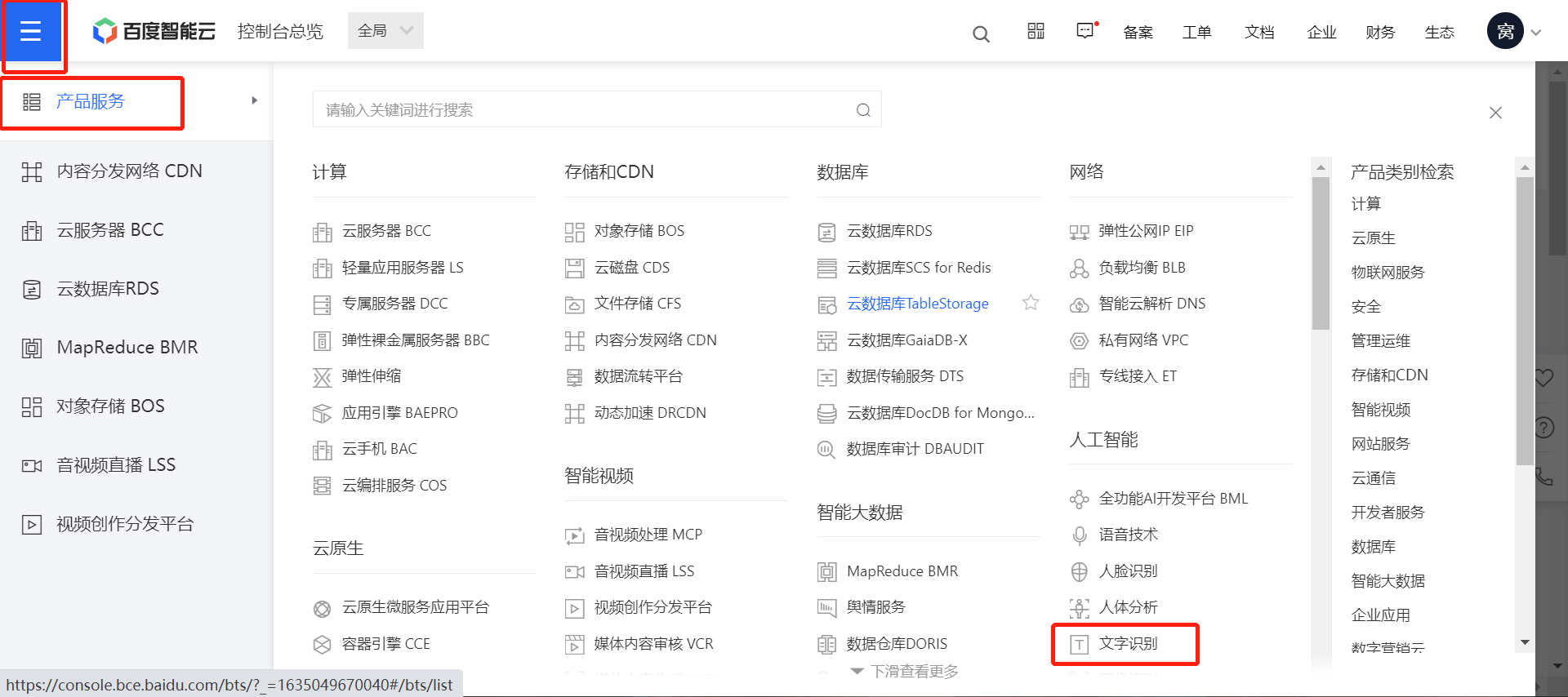Open 弹性公网IP EIP
The image size is (1568, 697).
point(1146,231)
